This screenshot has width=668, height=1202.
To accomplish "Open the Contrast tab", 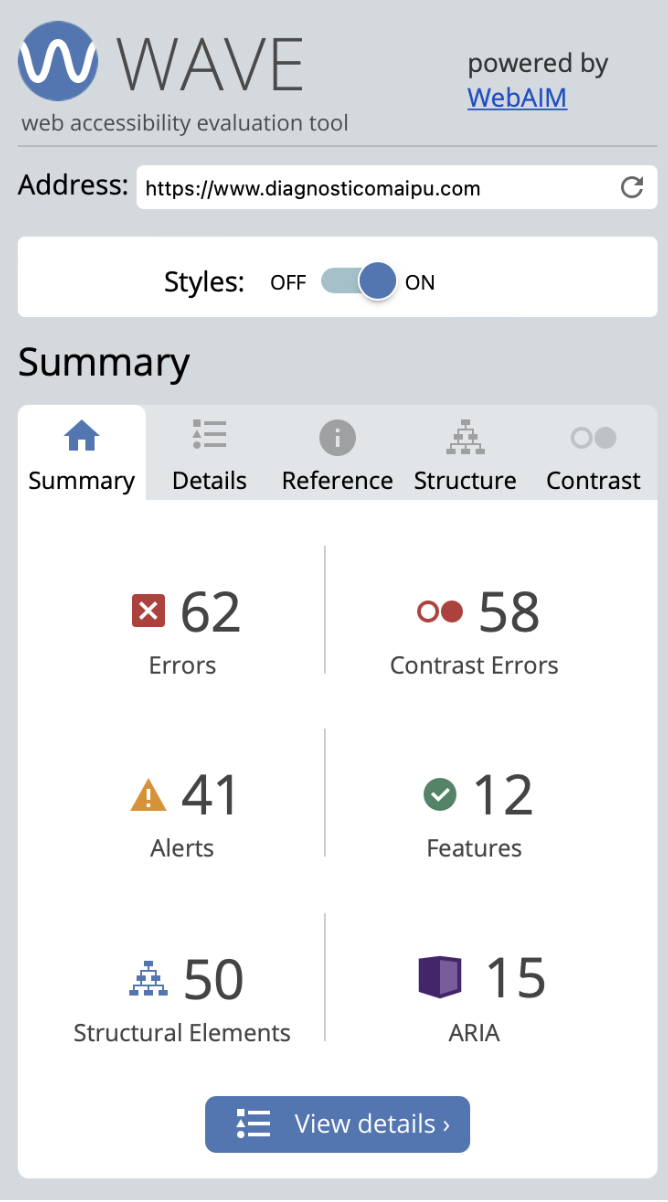I will (x=593, y=455).
